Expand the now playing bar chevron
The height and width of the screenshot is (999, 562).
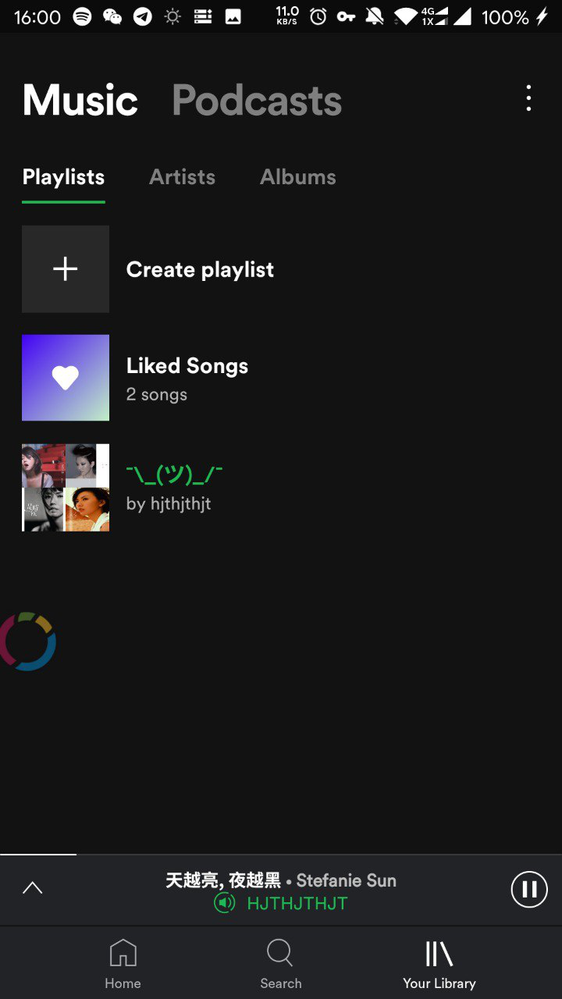tap(32, 888)
